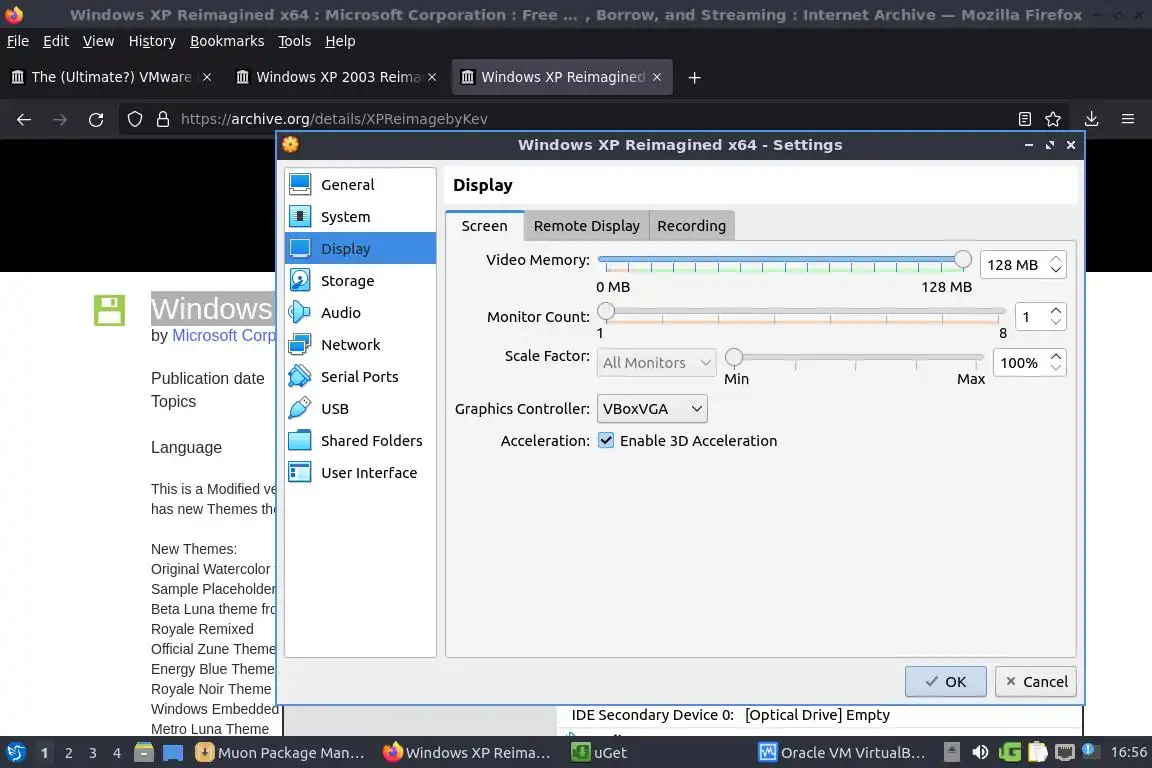Click the Firefox URL address bar
The width and height of the screenshot is (1152, 768).
588,119
